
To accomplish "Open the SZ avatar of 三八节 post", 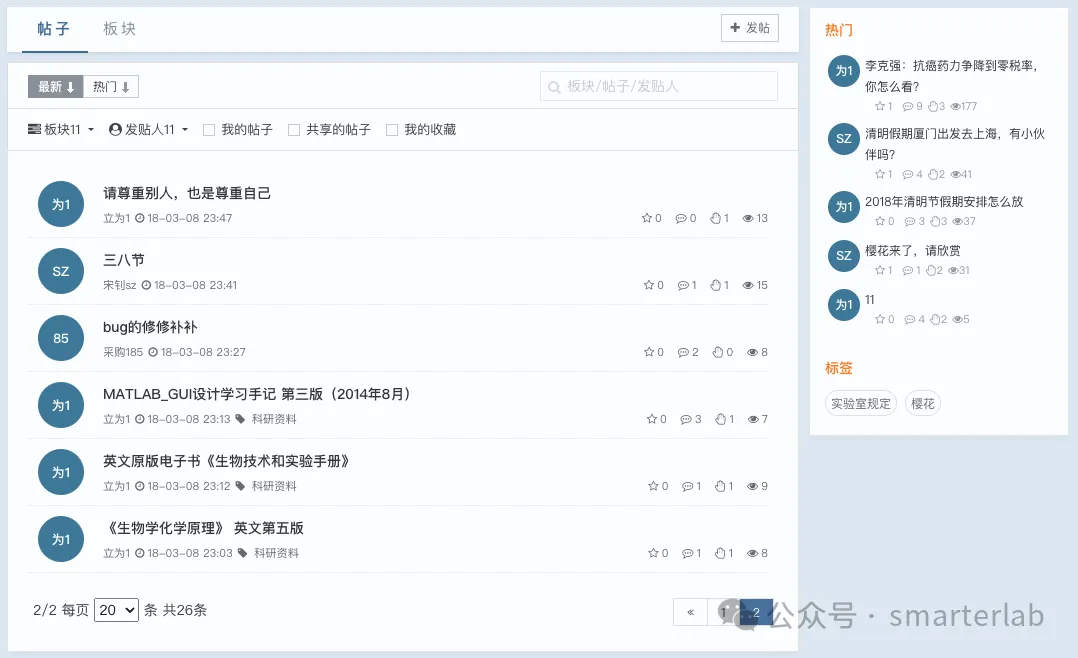I will click(60, 271).
